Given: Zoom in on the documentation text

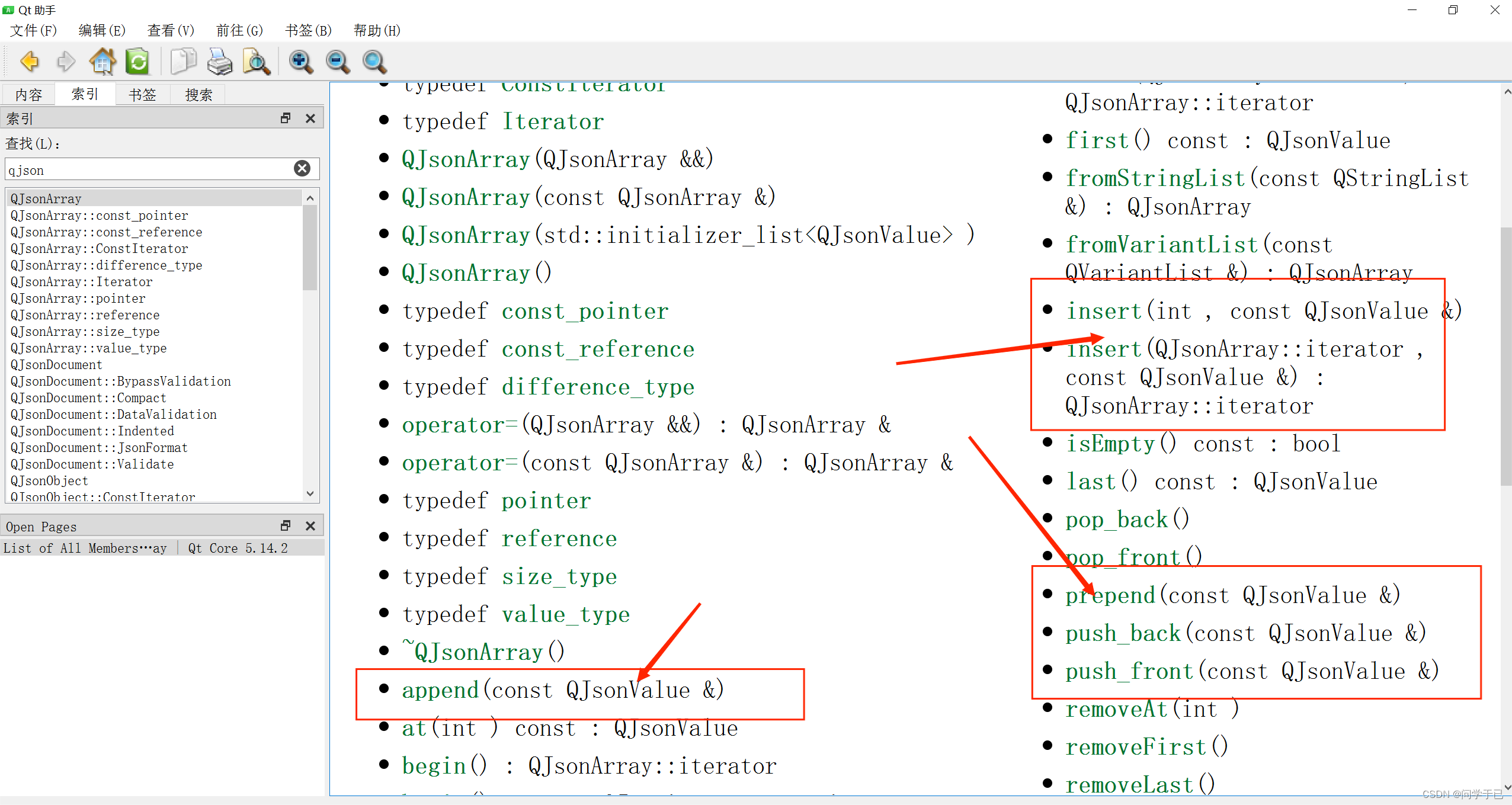Looking at the screenshot, I should 300,62.
